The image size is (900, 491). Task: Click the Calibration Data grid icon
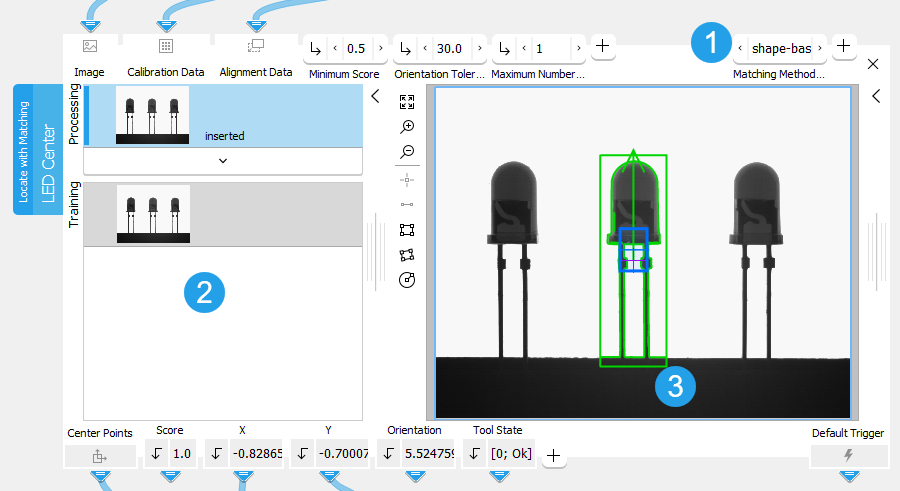point(166,46)
